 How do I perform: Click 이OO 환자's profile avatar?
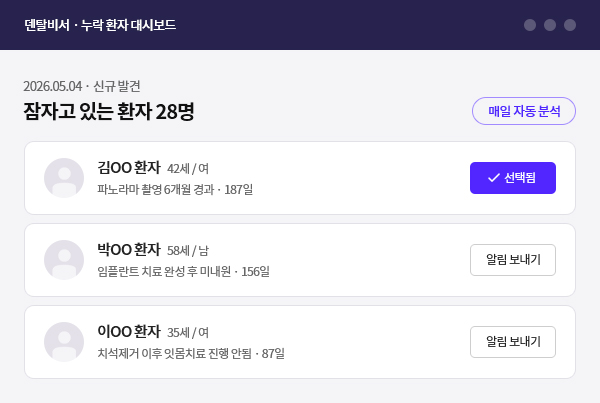coord(64,342)
